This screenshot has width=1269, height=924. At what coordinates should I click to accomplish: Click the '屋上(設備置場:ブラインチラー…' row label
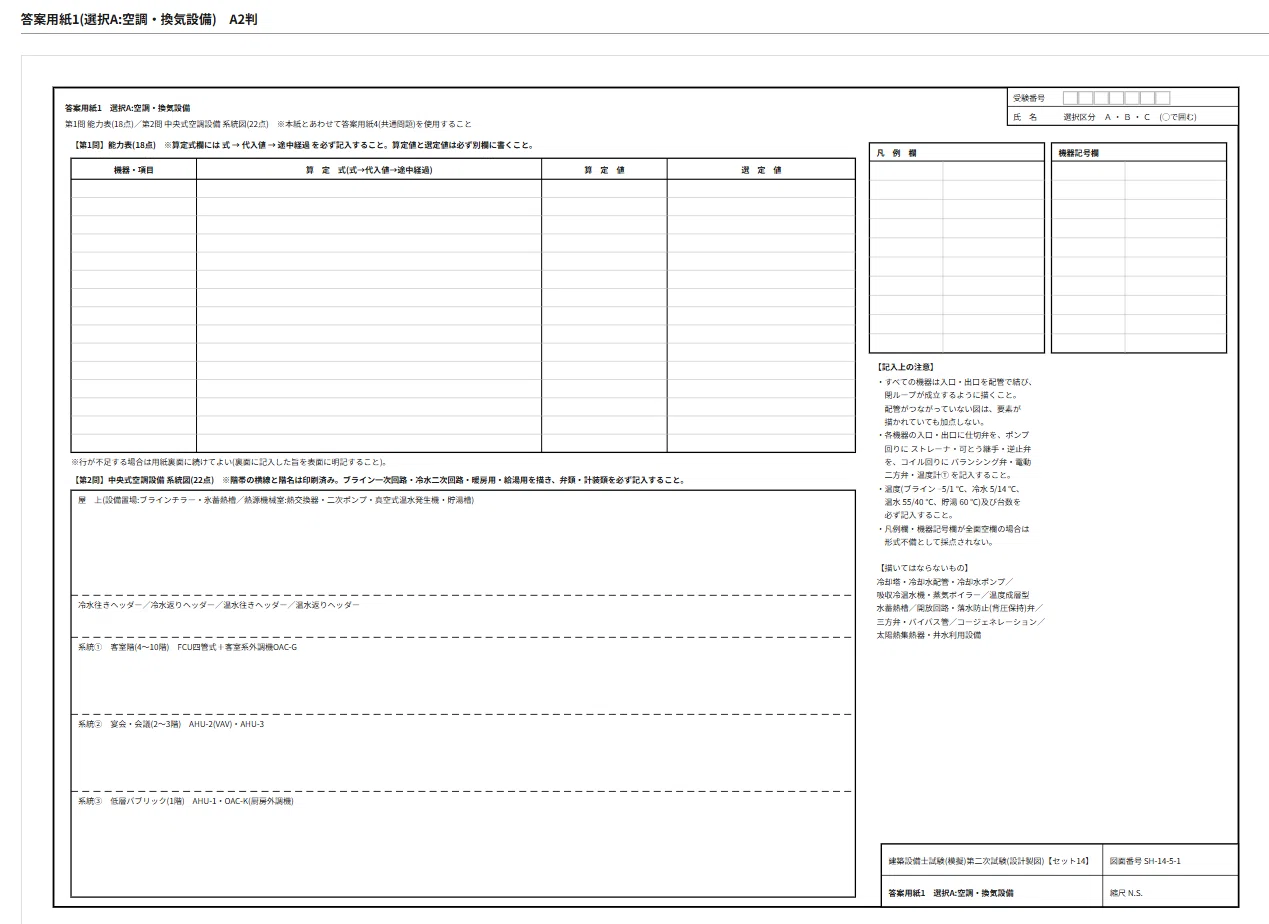(x=276, y=500)
